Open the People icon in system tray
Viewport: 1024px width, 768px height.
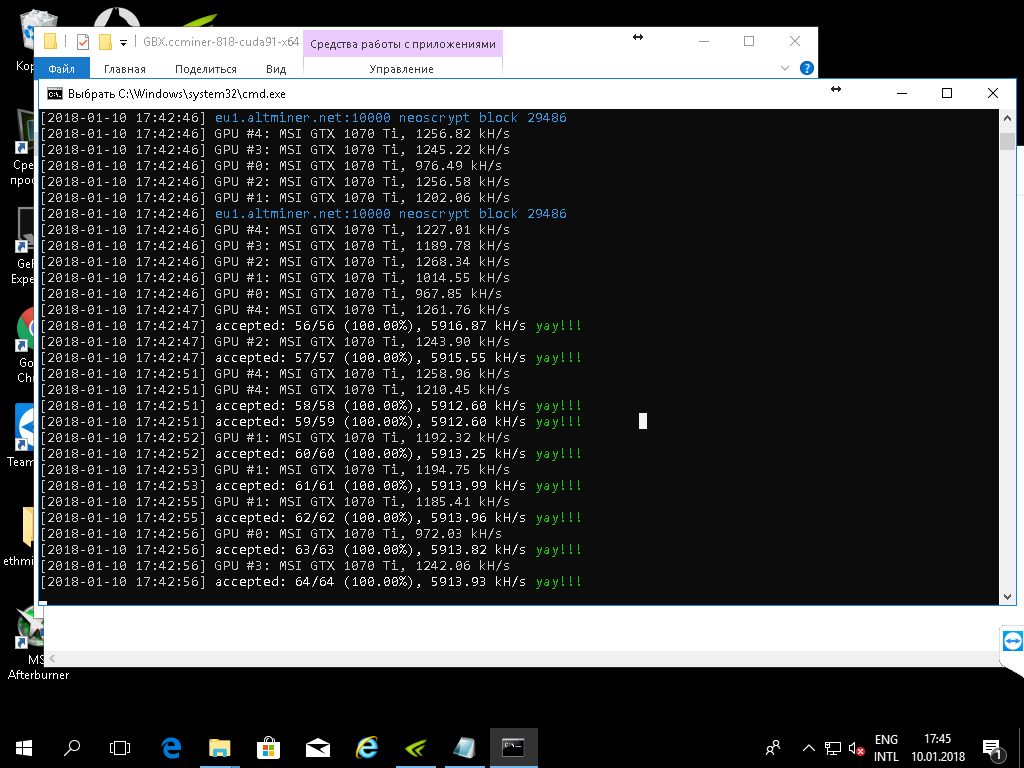[773, 748]
